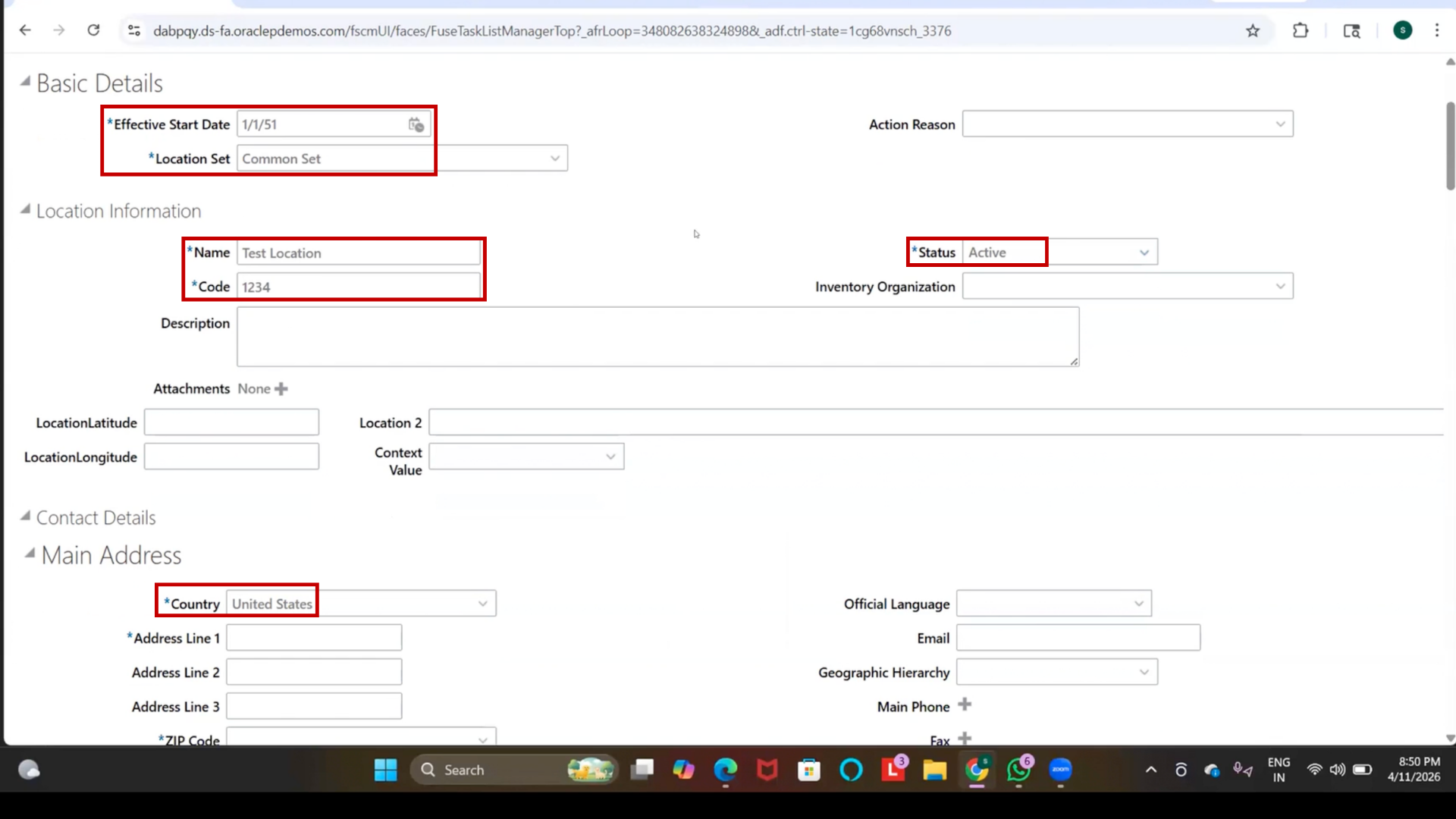
Task: Open WhatsApp from the taskbar
Action: tap(1018, 770)
